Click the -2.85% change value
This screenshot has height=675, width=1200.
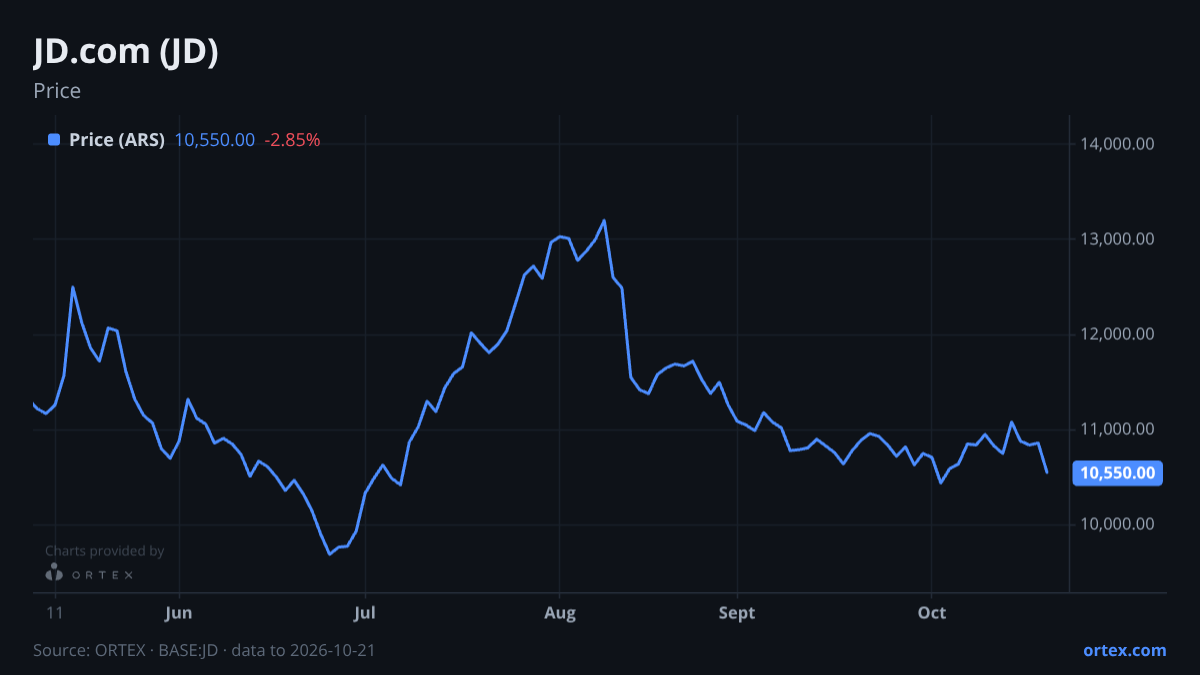(292, 140)
